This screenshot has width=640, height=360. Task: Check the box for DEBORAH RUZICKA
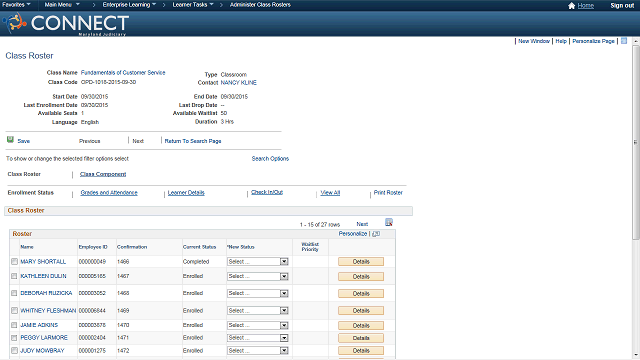[x=14, y=293]
